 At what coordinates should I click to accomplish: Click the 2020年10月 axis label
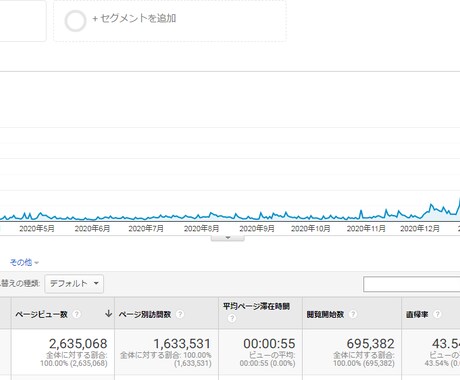[311, 229]
